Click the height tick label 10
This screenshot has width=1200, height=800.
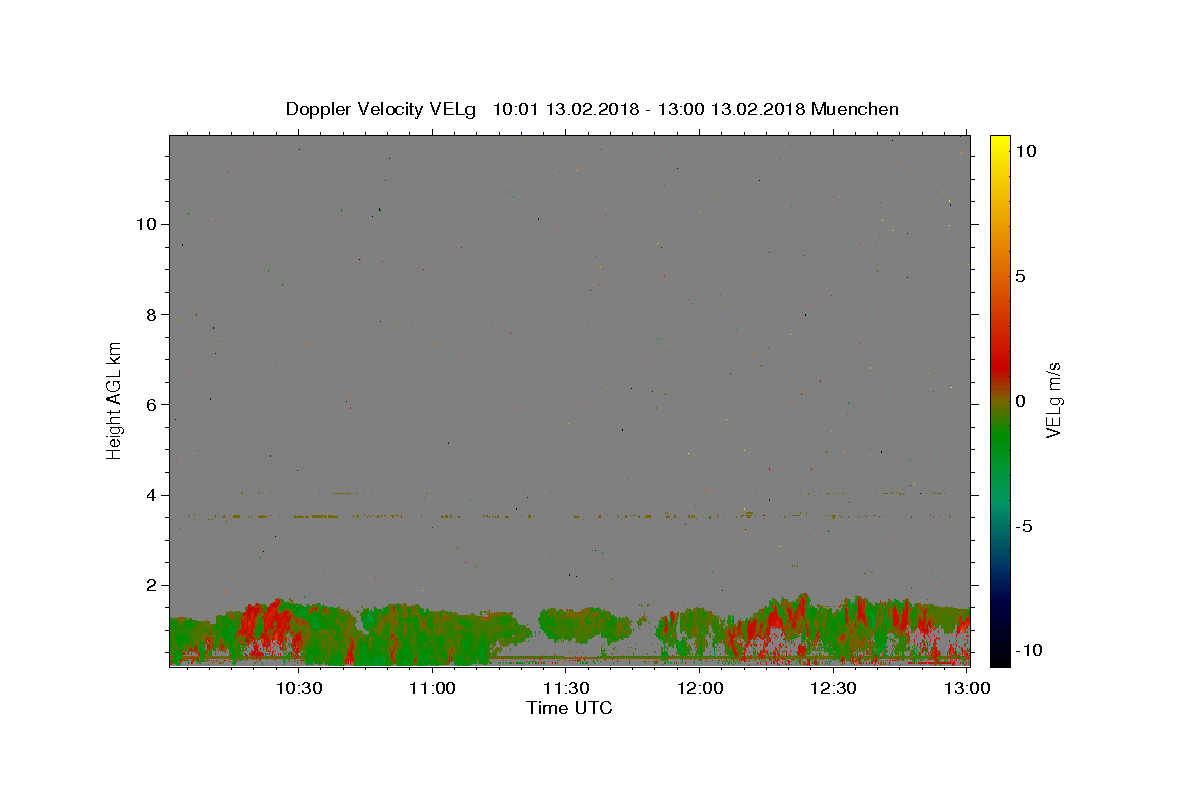147,224
